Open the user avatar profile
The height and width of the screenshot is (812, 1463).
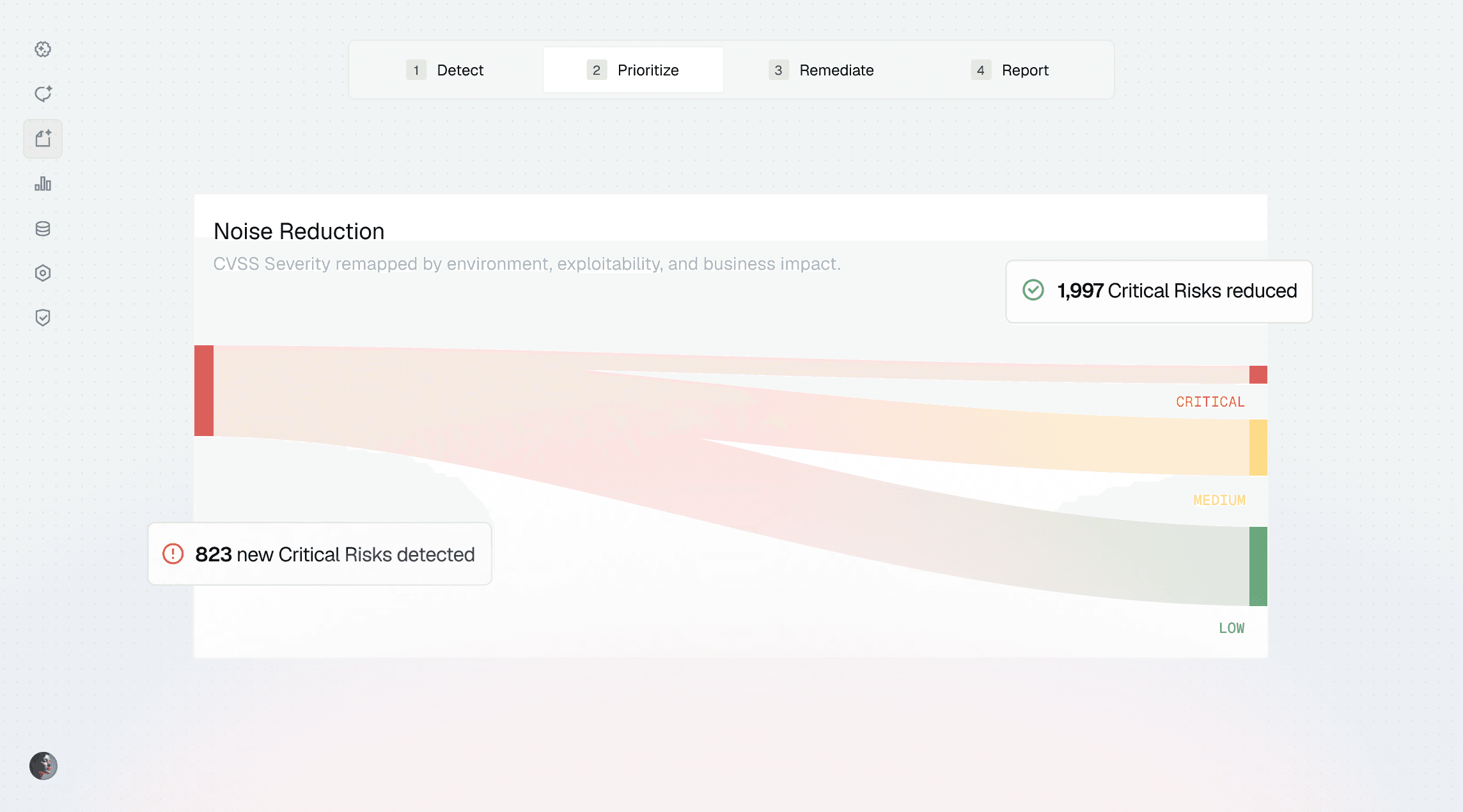point(43,766)
